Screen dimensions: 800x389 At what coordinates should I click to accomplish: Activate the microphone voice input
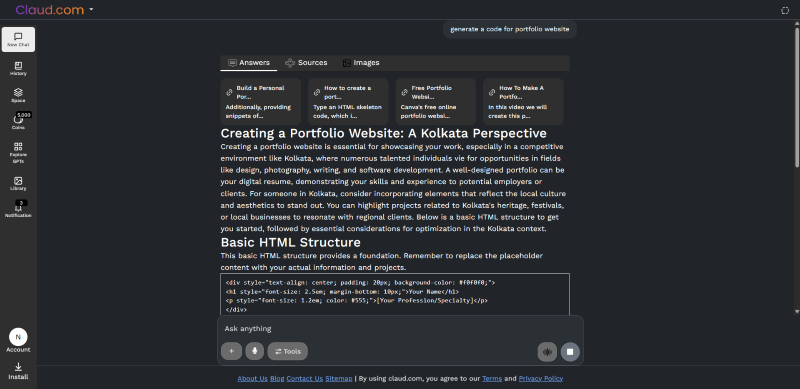(255, 351)
